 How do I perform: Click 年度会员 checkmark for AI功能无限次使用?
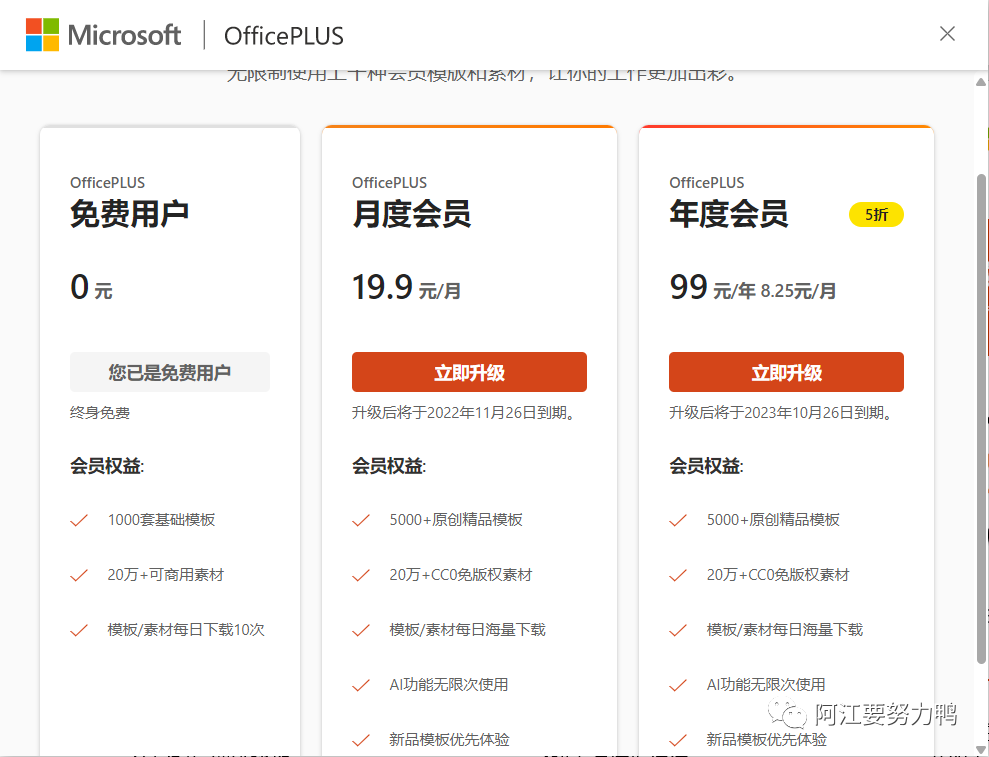pyautogui.click(x=678, y=685)
